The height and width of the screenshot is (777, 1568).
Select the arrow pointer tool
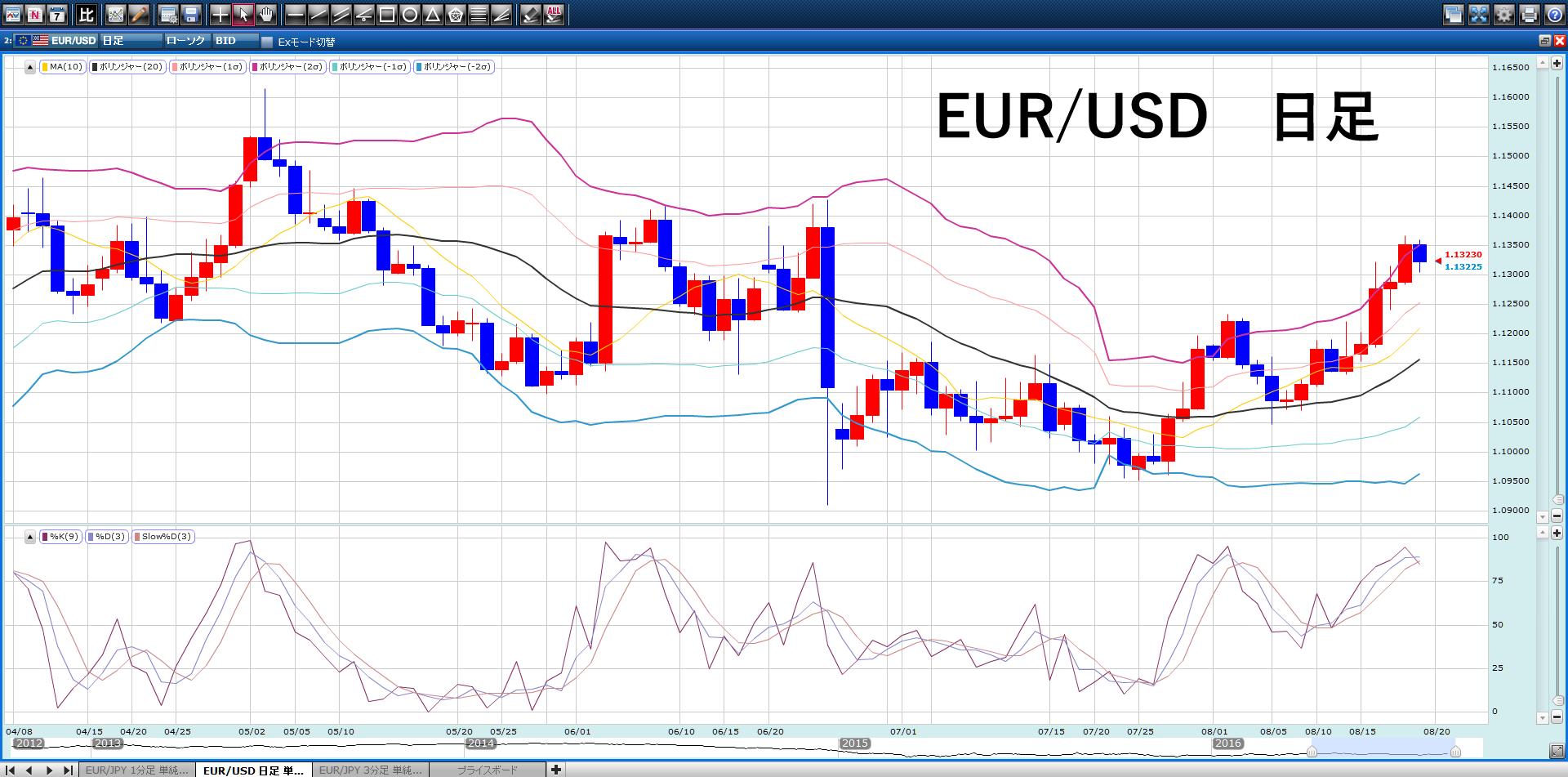click(x=243, y=14)
